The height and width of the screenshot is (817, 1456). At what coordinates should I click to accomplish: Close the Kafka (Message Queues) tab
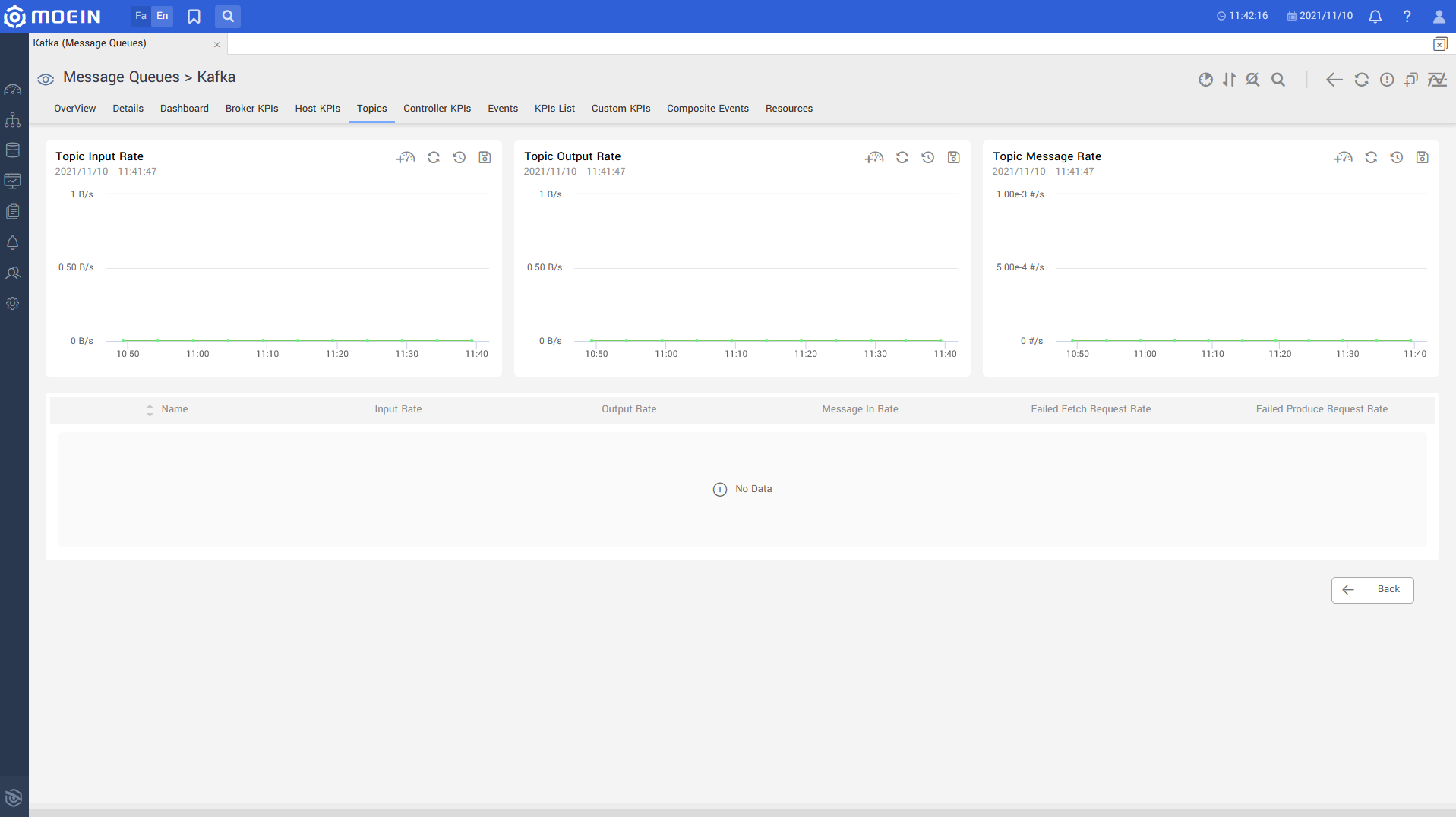tap(217, 44)
